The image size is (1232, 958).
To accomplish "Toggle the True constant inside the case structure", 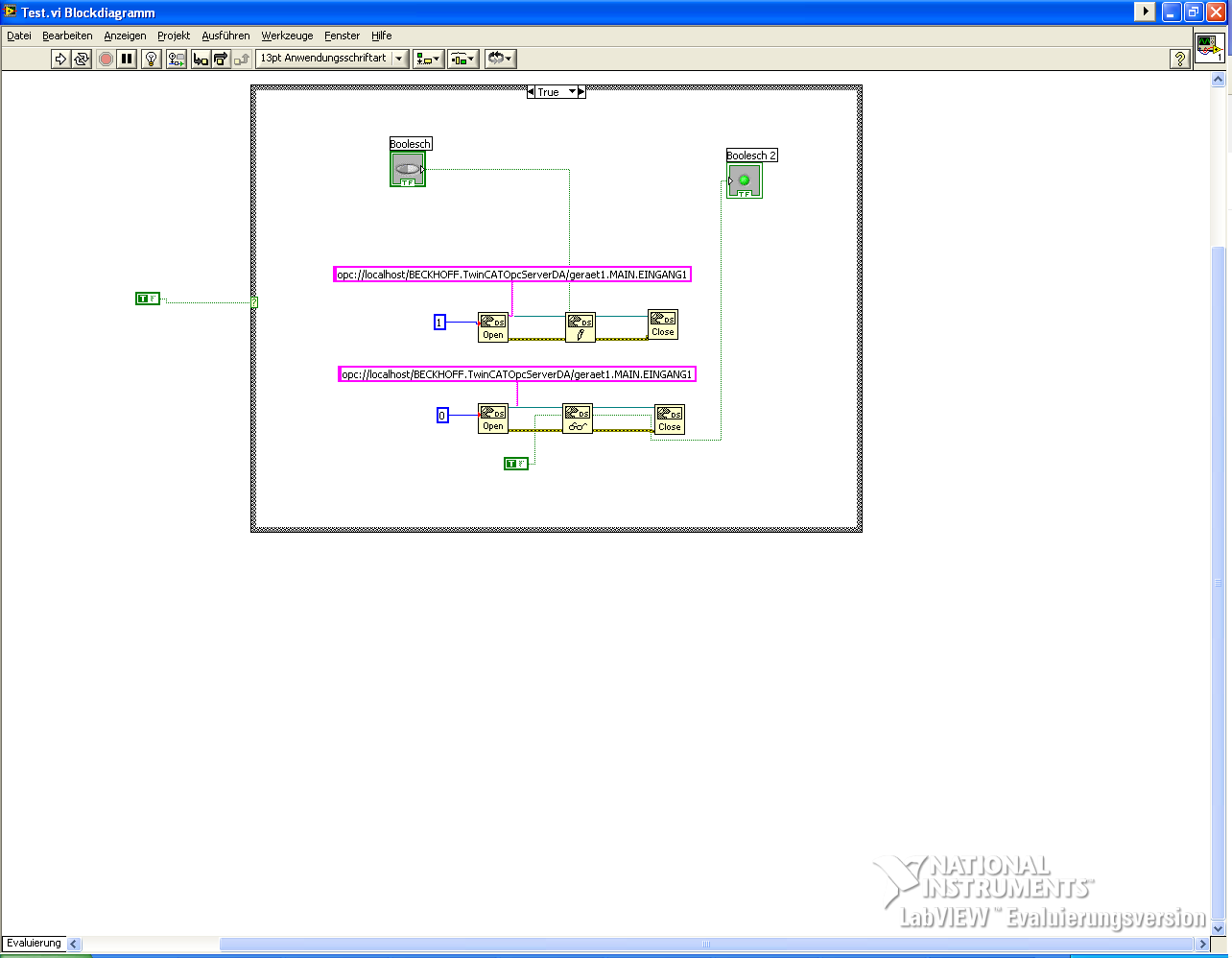I will [x=516, y=464].
